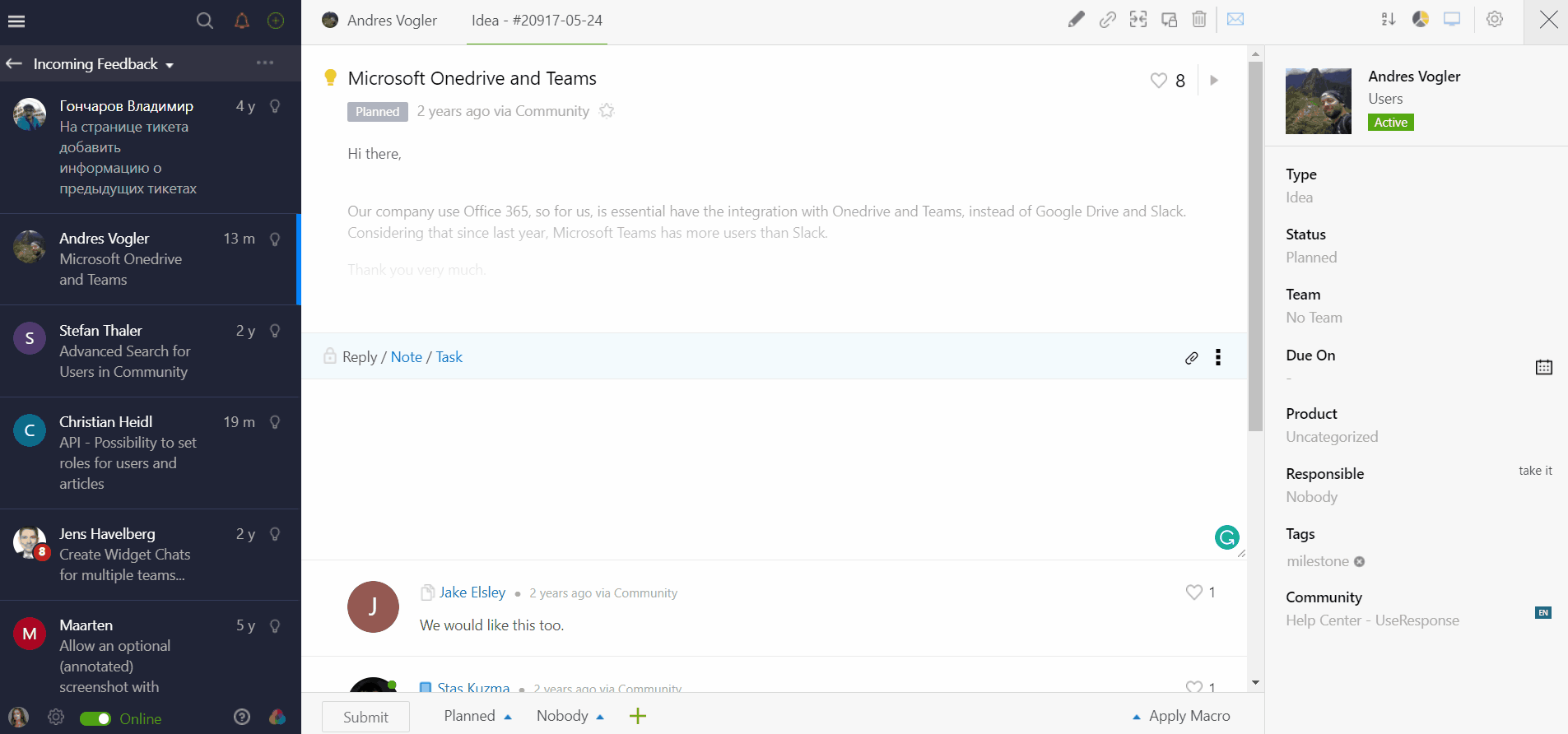Click the Submit button
The image size is (1568, 734).
365,717
